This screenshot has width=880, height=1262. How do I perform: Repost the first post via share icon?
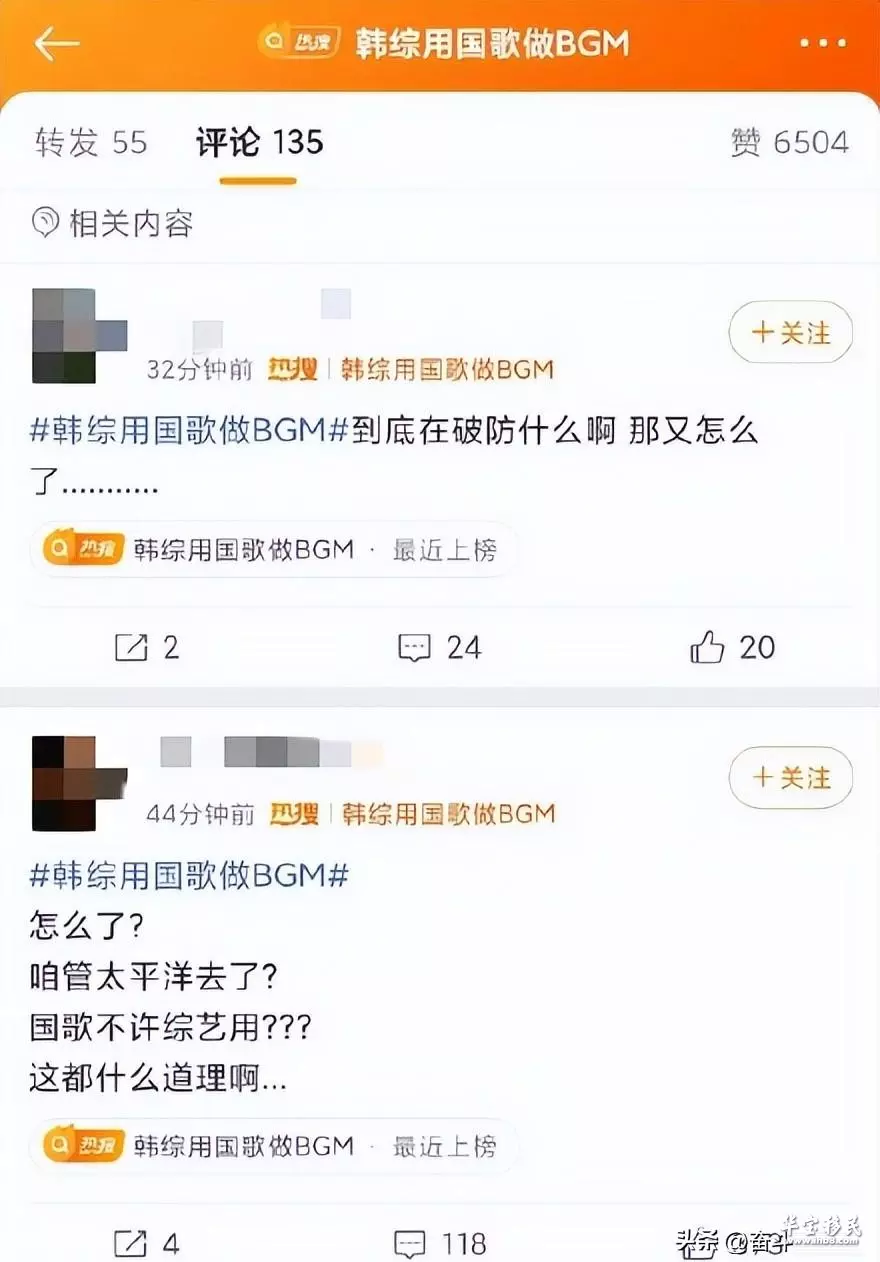(131, 648)
